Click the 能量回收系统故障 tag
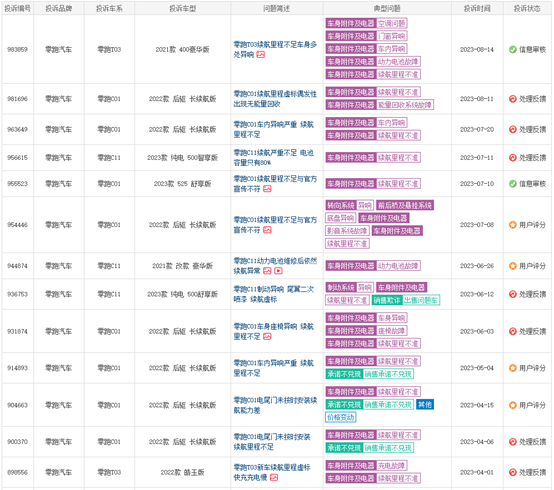554x490 pixels. point(405,105)
